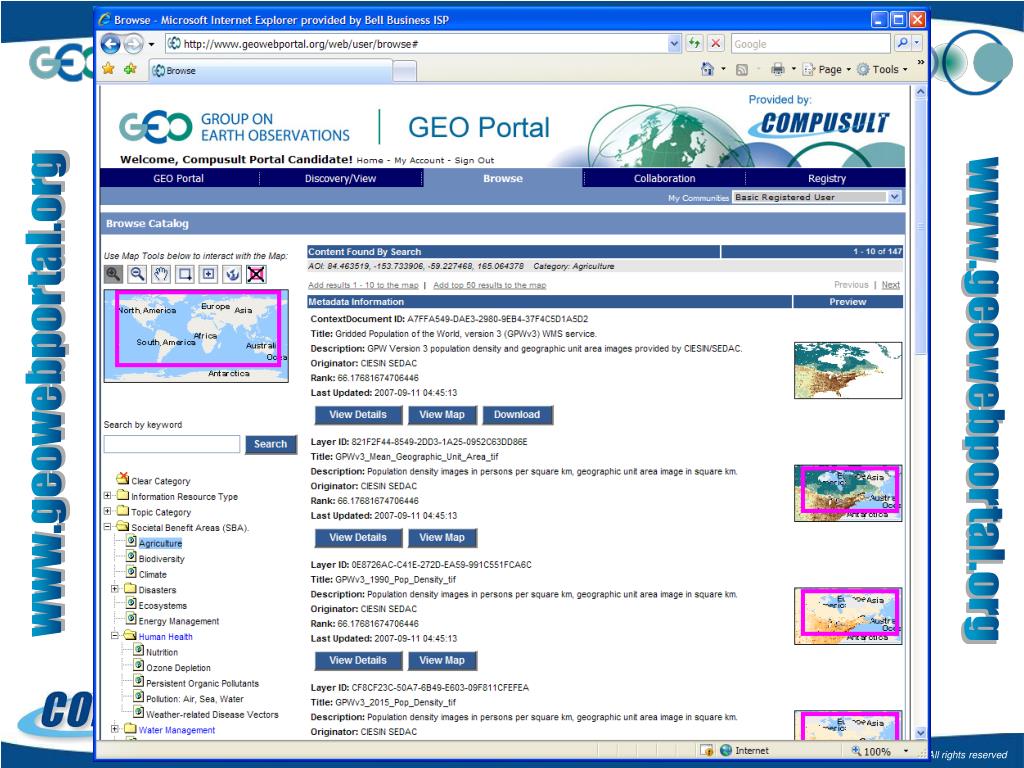
Task: Open the Favorites star icon
Action: (x=108, y=69)
